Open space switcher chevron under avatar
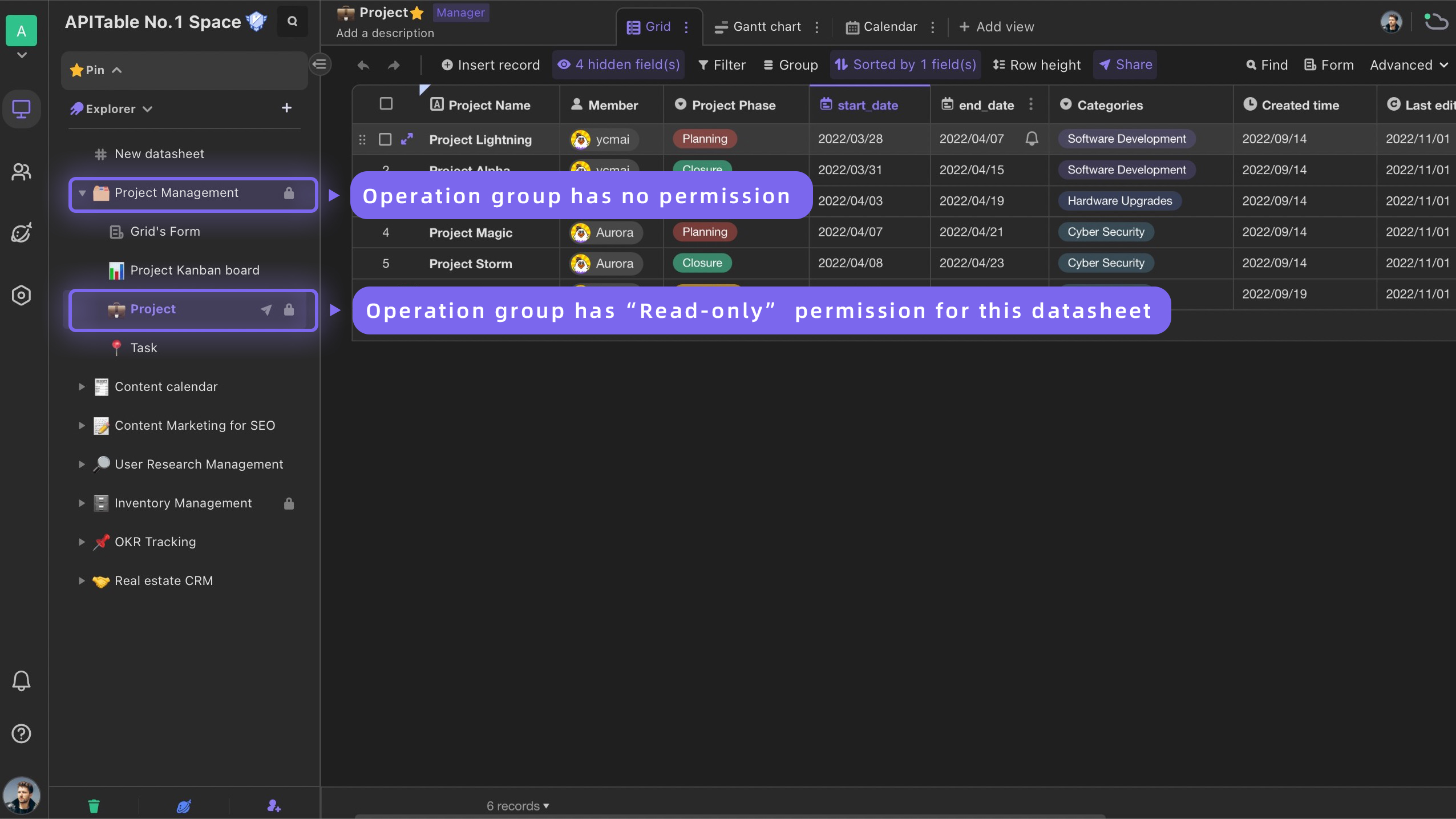Viewport: 1456px width, 819px height. [x=22, y=55]
